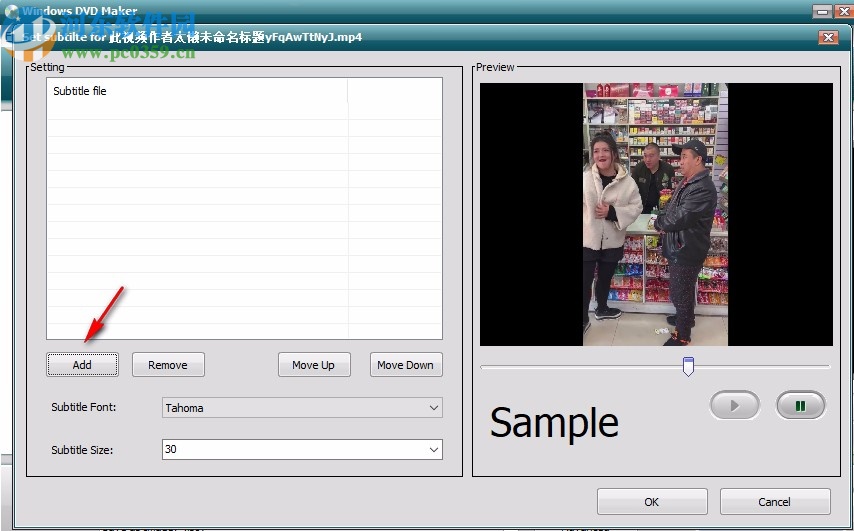The width and height of the screenshot is (854, 531).
Task: Click the Move Up button
Action: pos(314,364)
